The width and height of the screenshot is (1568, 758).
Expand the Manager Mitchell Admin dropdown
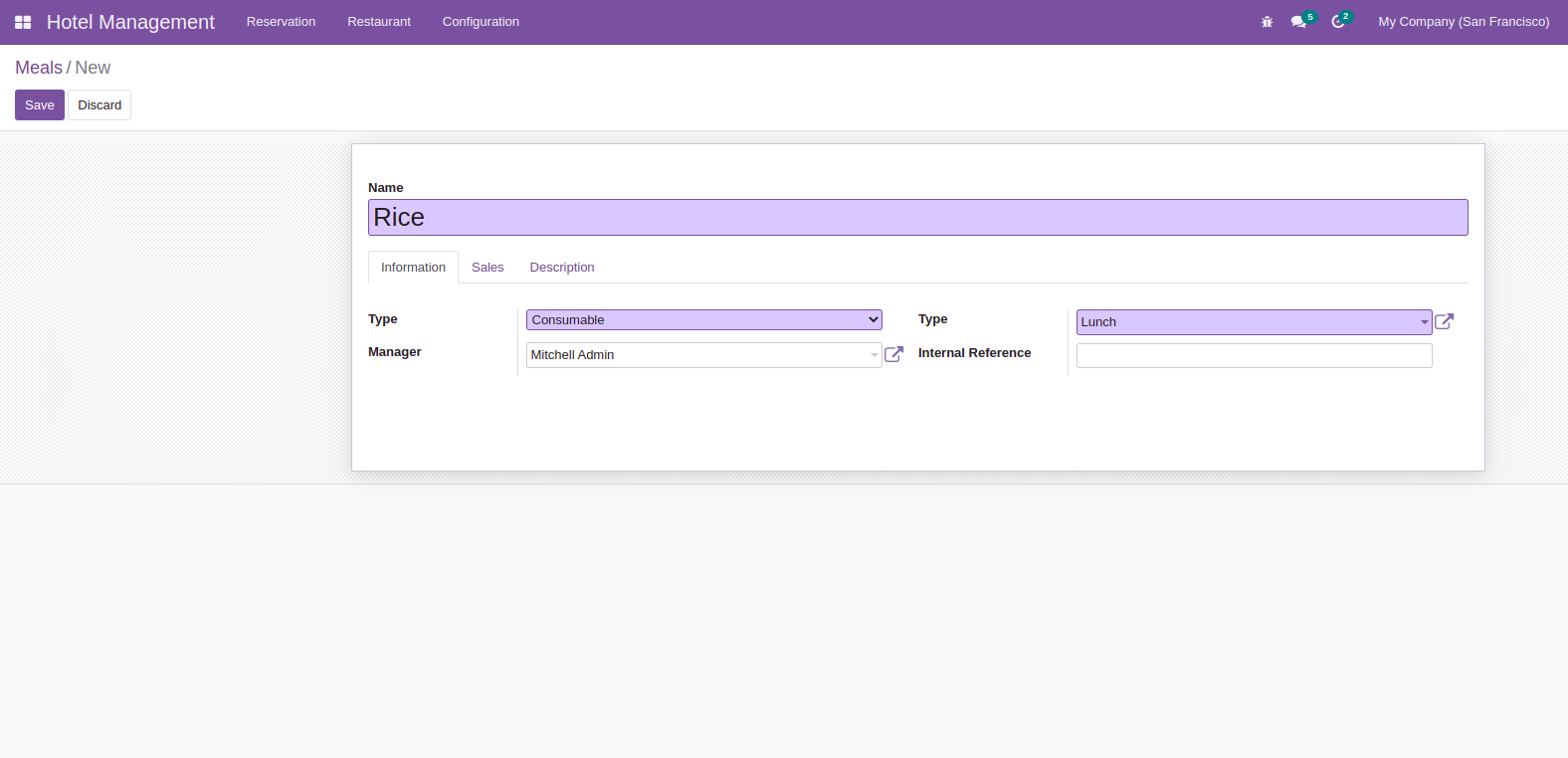pyautogui.click(x=703, y=355)
